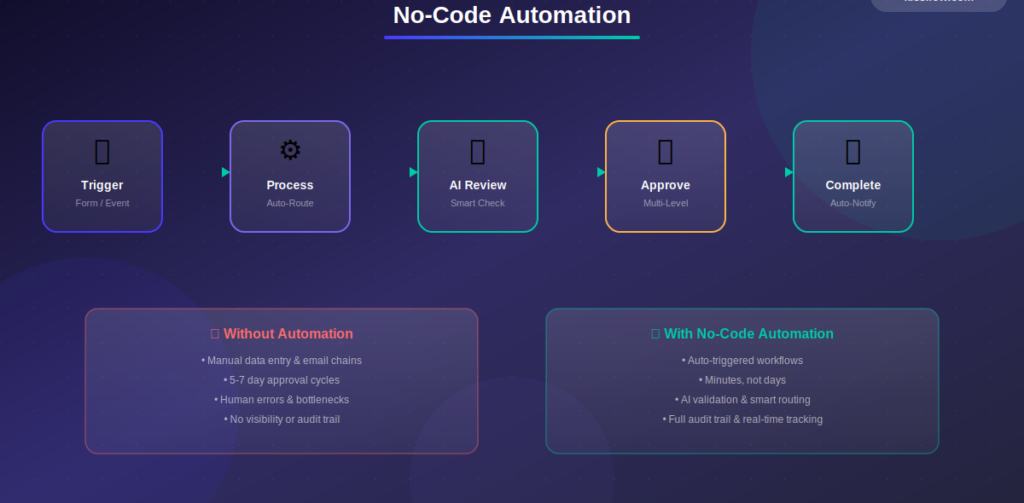Select the AI Review step title
The width and height of the screenshot is (1024, 503).
click(477, 186)
